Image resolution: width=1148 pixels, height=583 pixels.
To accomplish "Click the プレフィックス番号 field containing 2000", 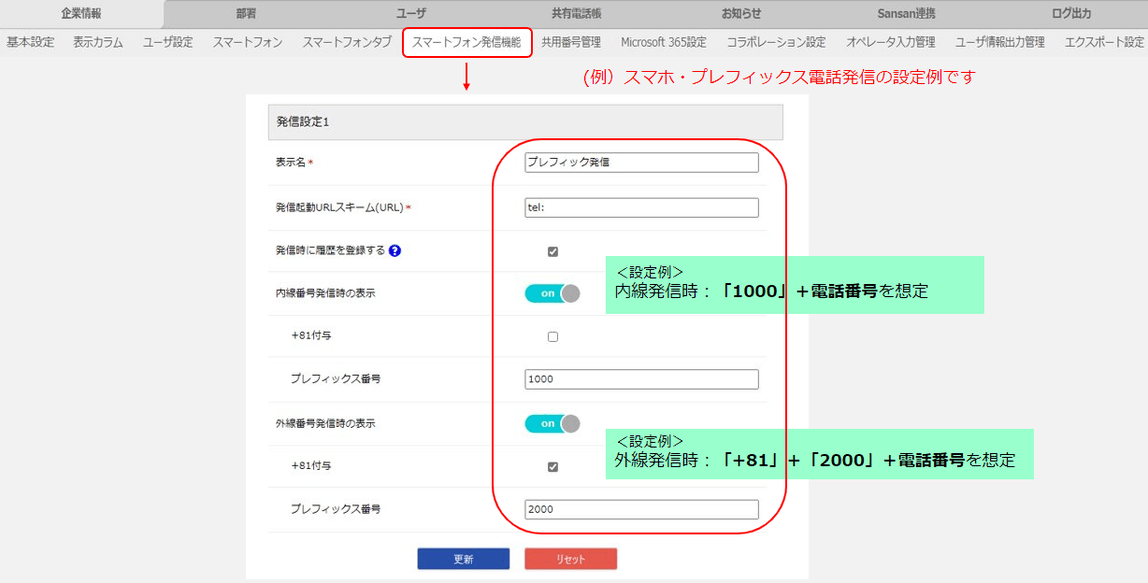I will (x=641, y=509).
